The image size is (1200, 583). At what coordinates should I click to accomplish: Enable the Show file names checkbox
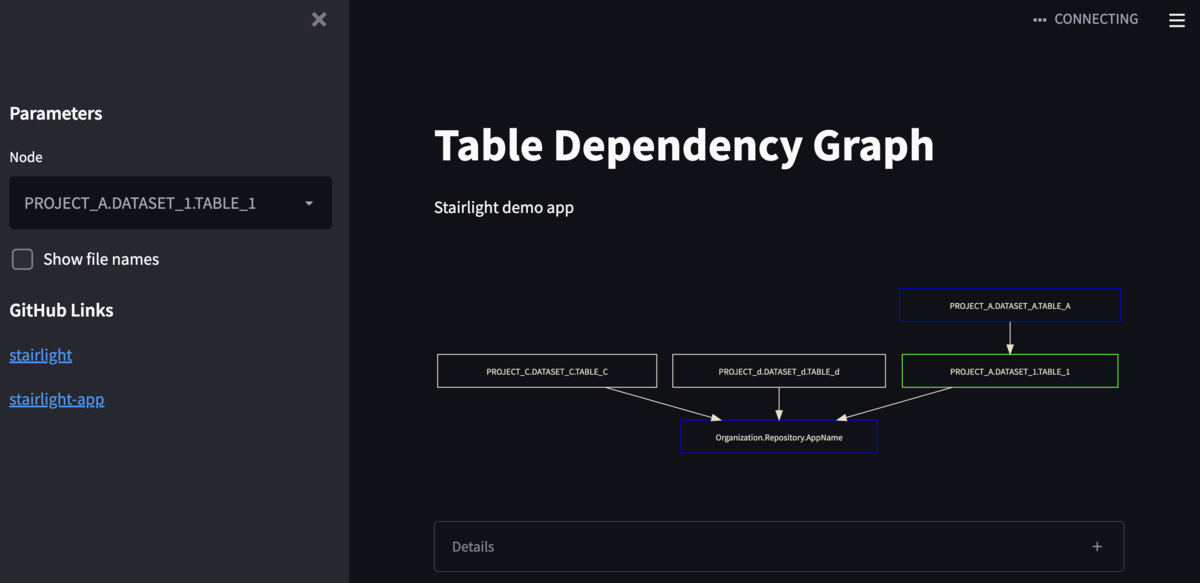22,259
